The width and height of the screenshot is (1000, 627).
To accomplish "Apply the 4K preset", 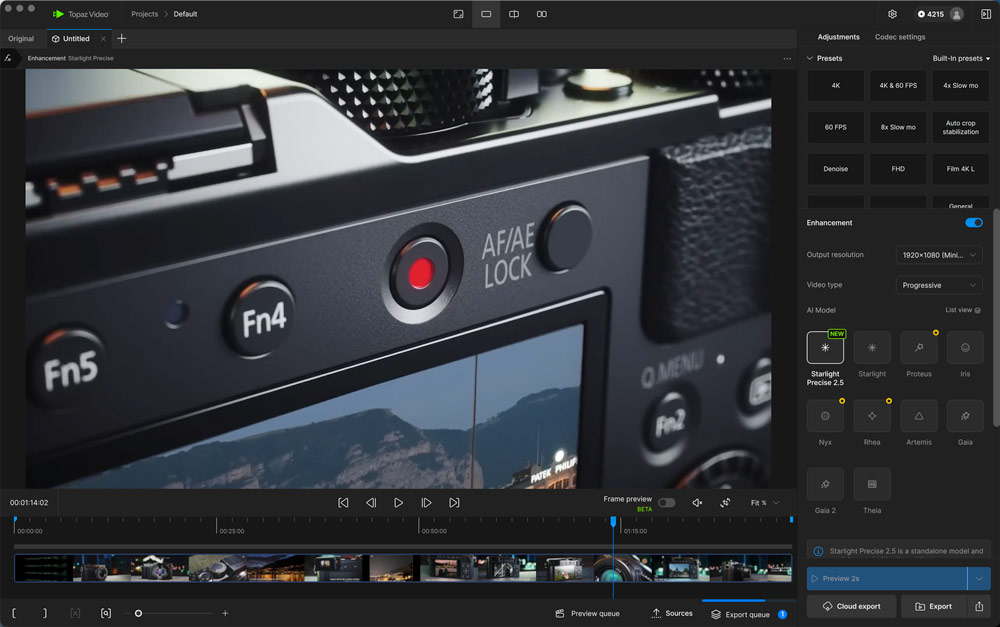I will (x=835, y=85).
